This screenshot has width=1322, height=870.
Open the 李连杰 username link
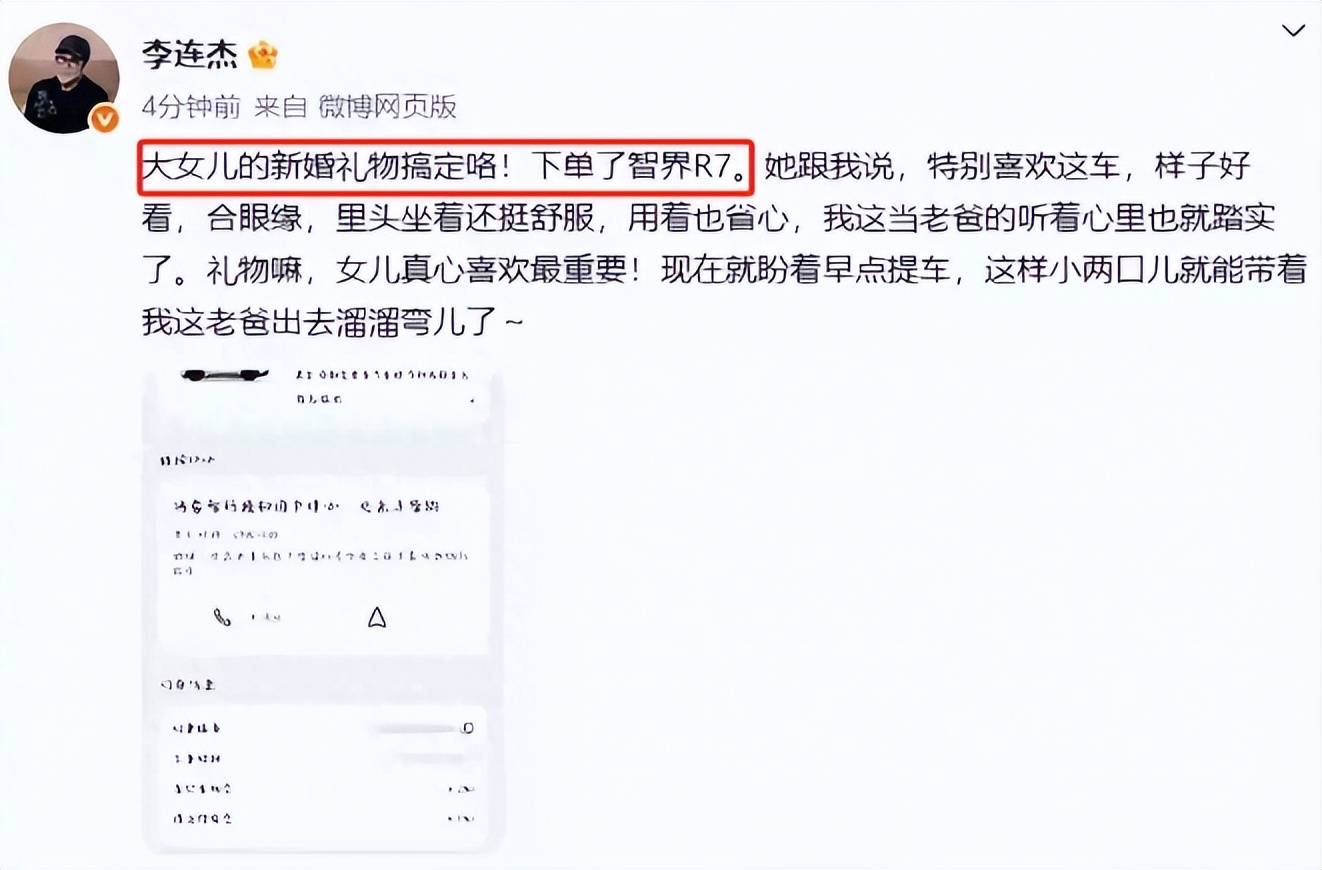click(189, 55)
